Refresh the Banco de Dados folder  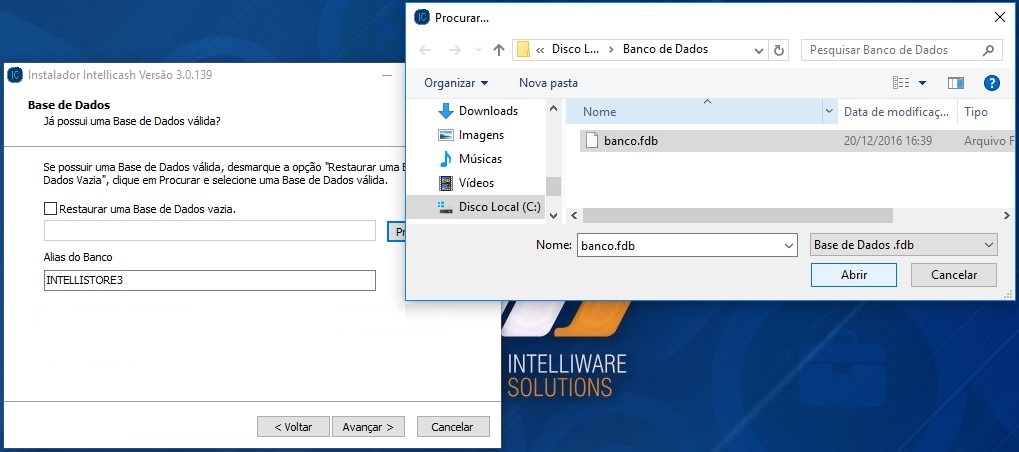click(778, 50)
